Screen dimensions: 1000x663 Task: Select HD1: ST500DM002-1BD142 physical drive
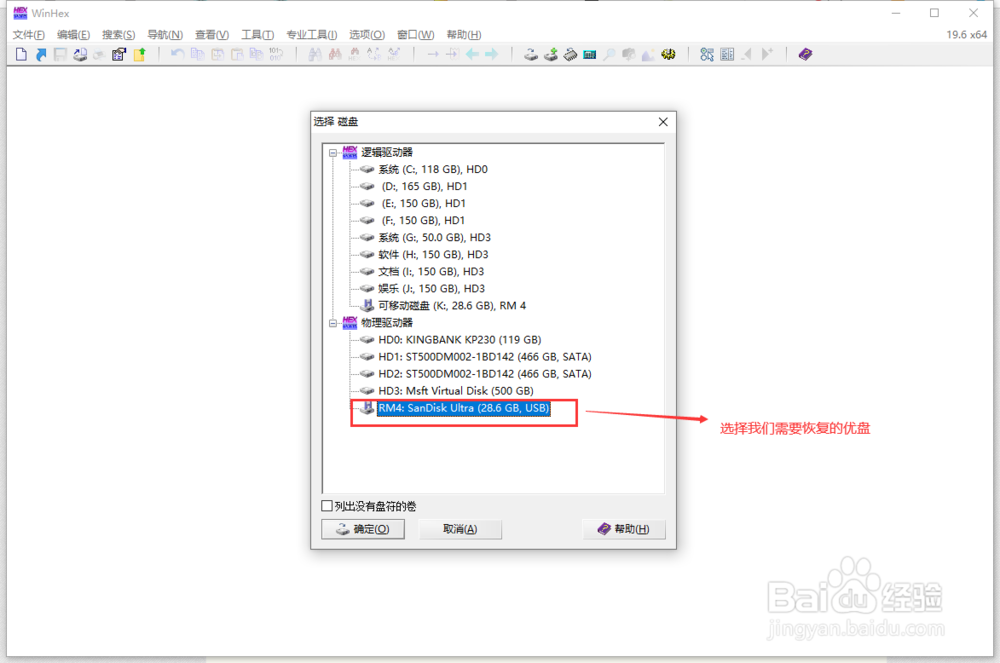[485, 357]
